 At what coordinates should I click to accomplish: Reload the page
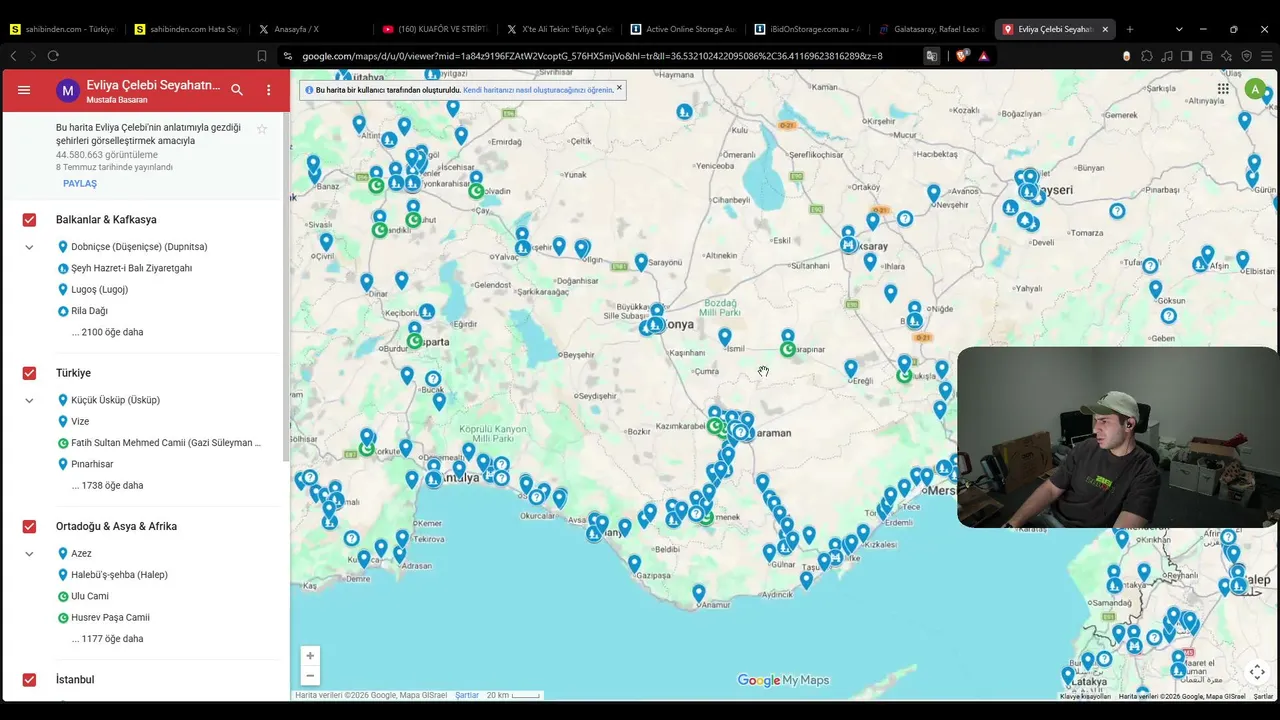[x=53, y=56]
